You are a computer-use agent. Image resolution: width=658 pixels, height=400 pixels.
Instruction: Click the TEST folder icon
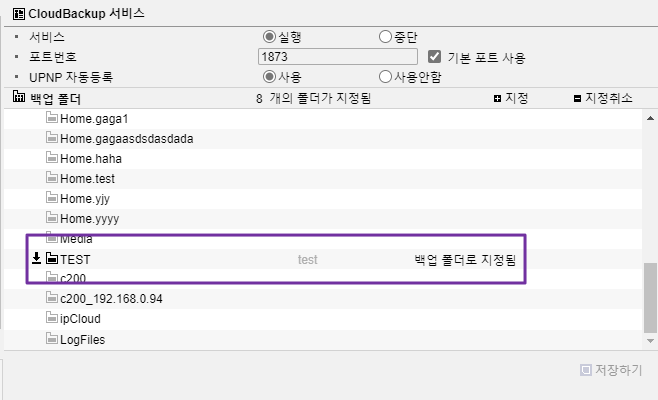click(52, 258)
